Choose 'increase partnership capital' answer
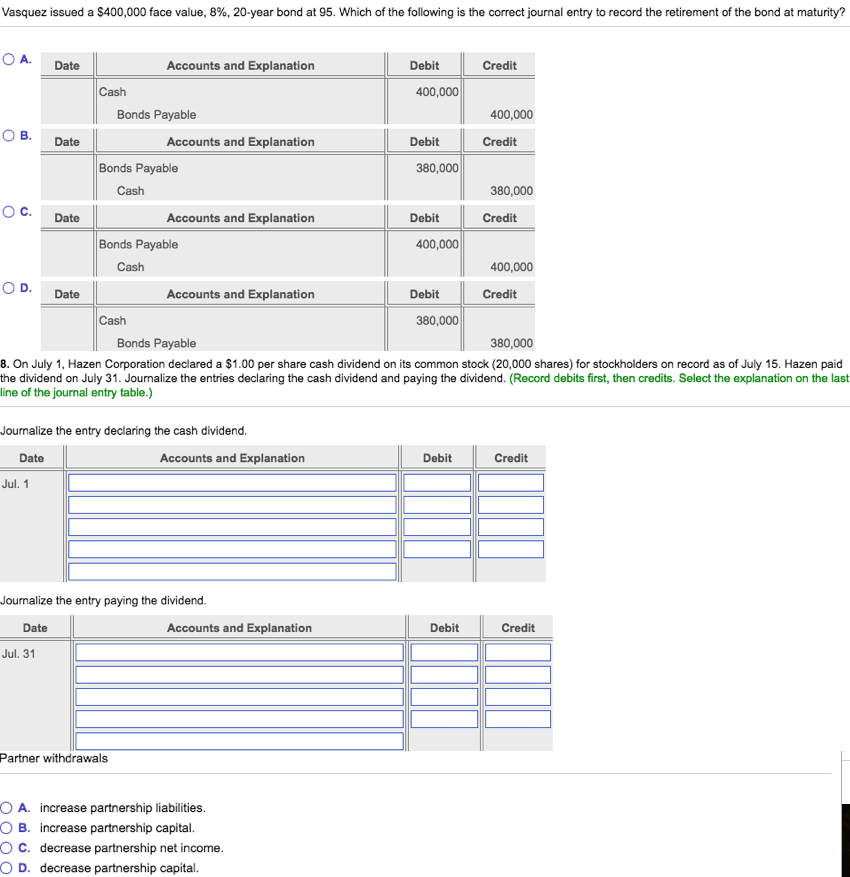 click(6, 828)
